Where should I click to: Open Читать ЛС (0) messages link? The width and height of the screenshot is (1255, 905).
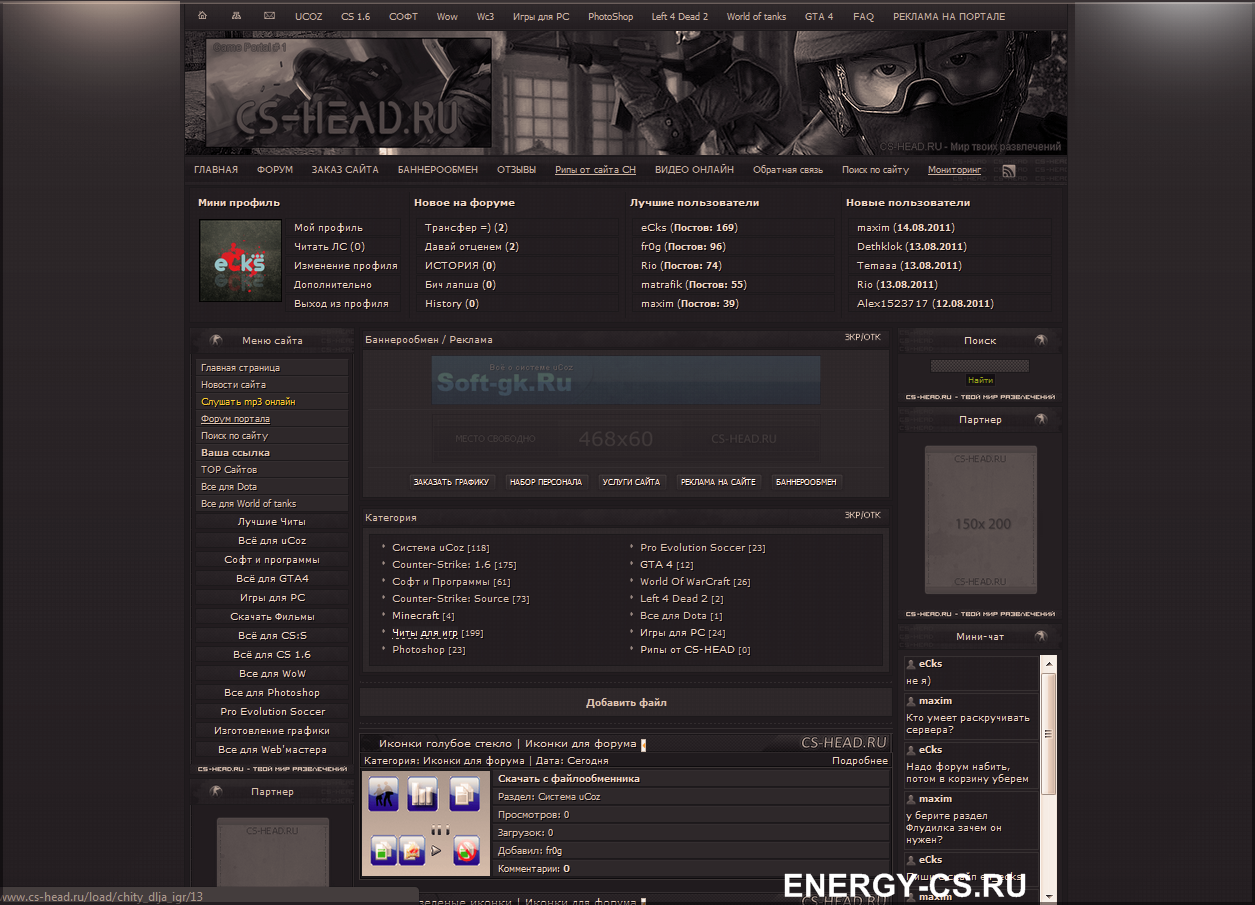point(329,247)
